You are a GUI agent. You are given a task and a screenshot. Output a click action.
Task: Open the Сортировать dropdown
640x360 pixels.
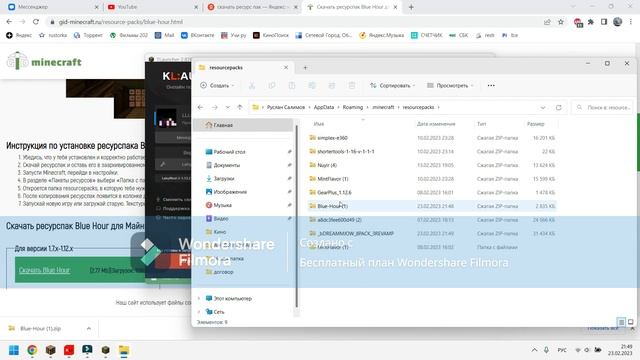point(392,85)
